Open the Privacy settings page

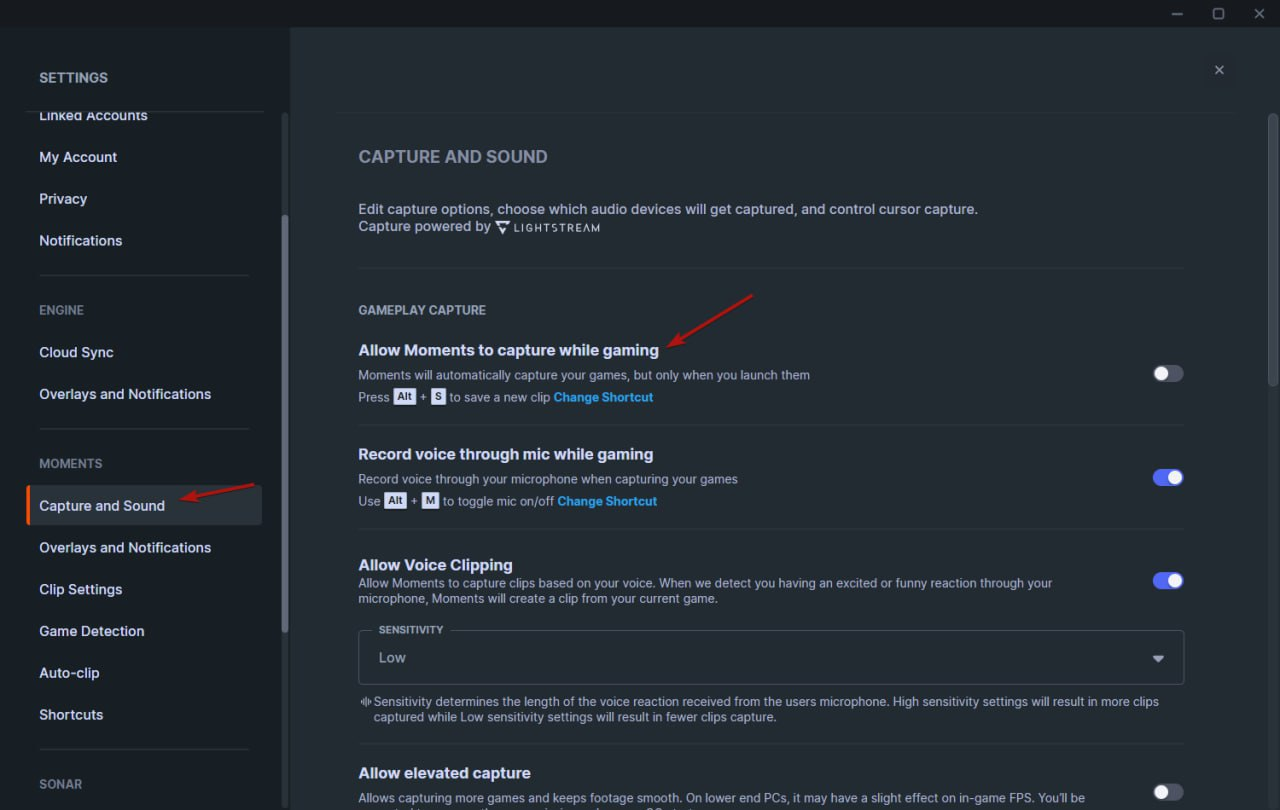pos(63,199)
